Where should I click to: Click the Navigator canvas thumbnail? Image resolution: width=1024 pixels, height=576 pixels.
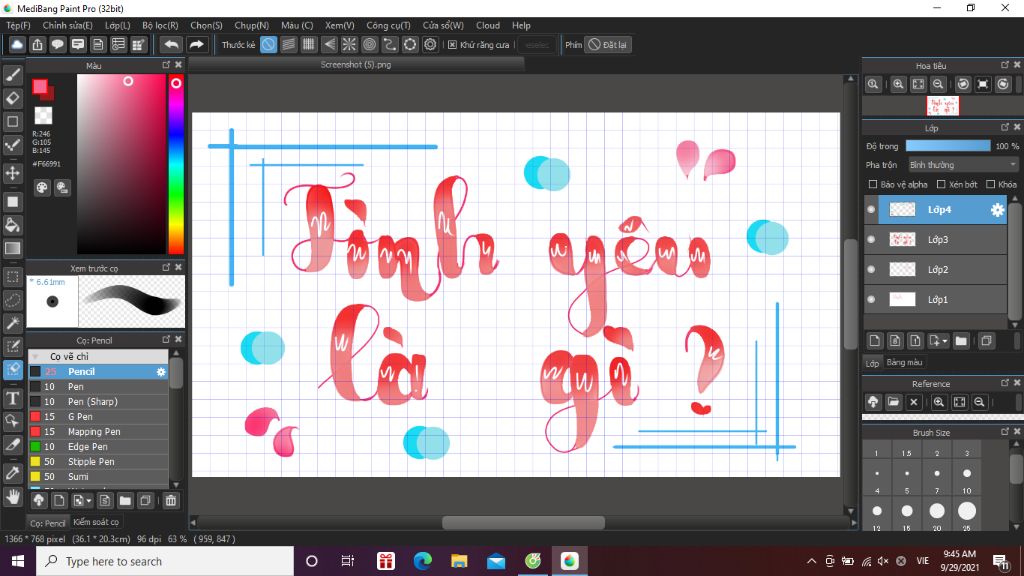coord(942,106)
